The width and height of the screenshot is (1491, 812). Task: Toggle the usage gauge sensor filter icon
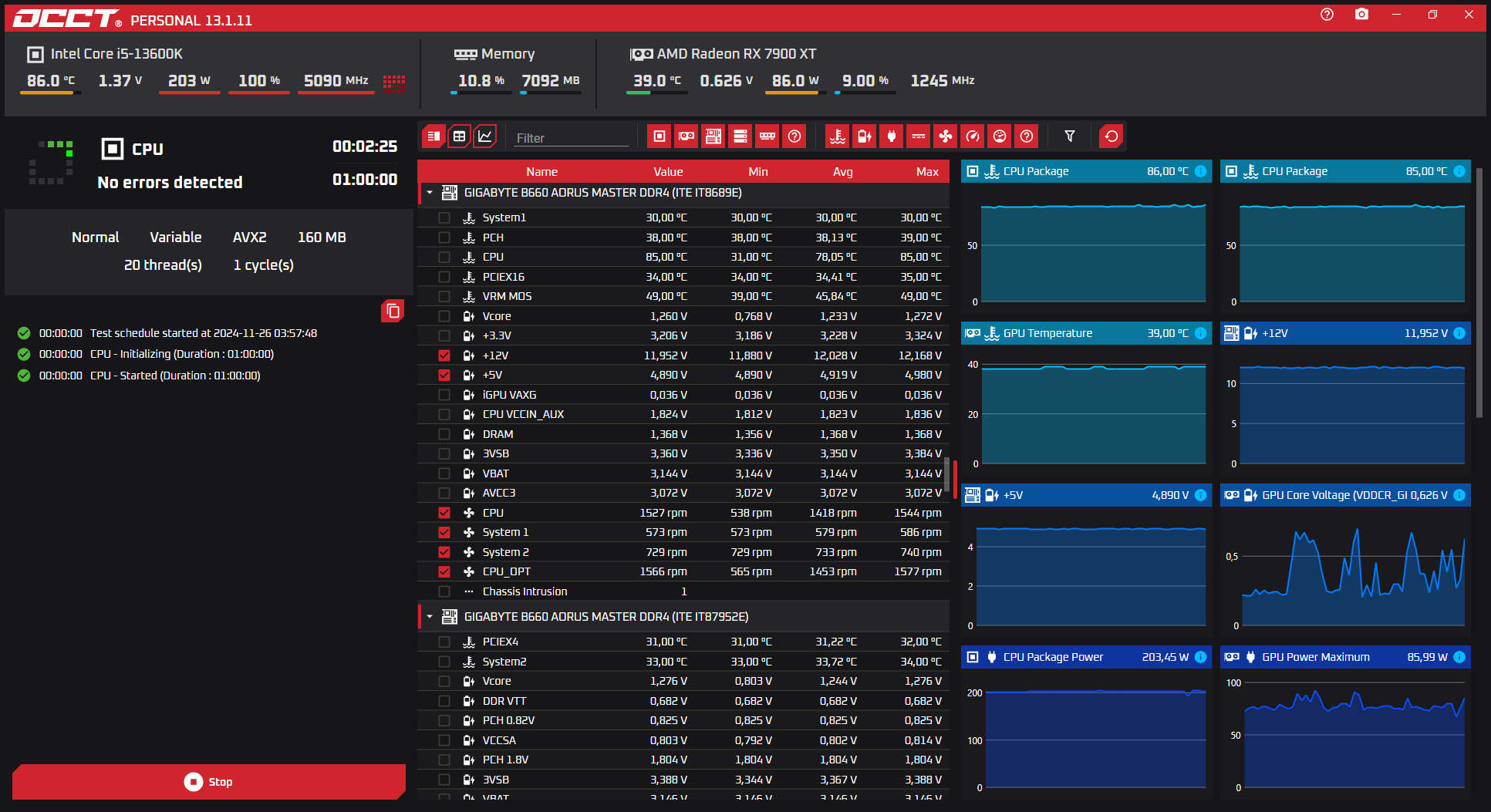tap(1000, 136)
